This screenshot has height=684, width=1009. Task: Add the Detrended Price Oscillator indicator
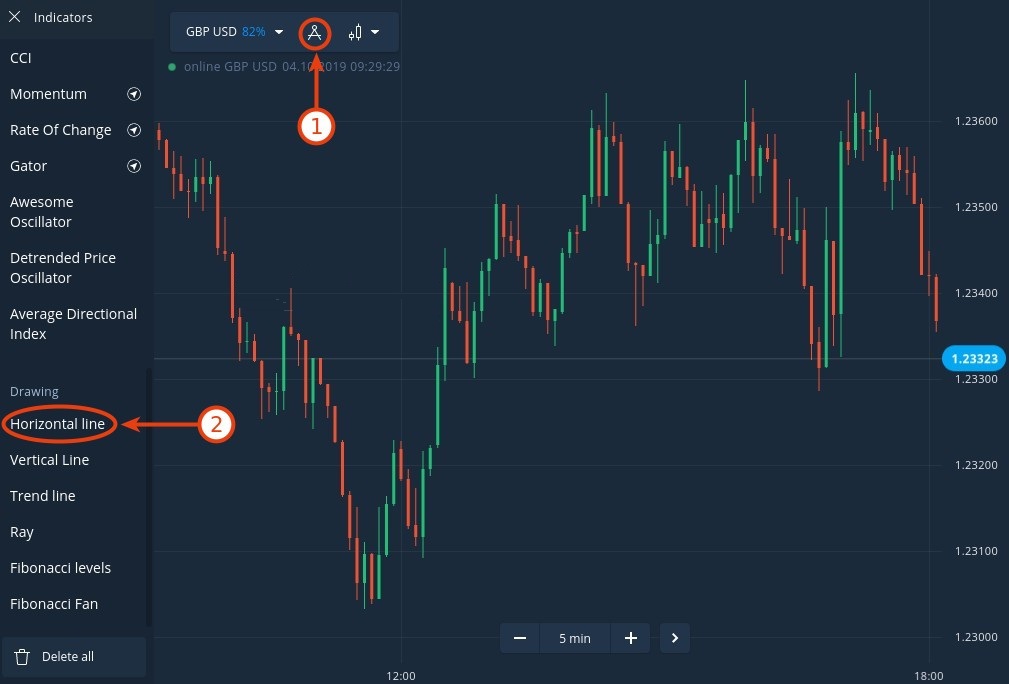pos(62,268)
